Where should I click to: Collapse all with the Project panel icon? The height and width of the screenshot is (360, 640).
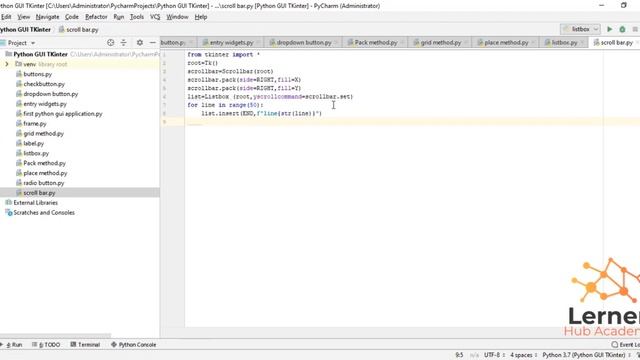123,42
